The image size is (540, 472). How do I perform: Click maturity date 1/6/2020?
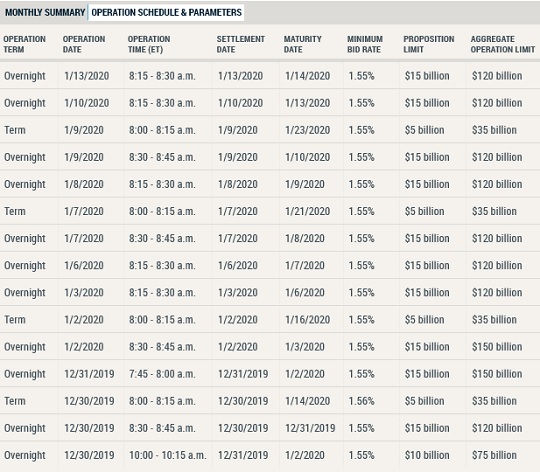pyautogui.click(x=305, y=293)
